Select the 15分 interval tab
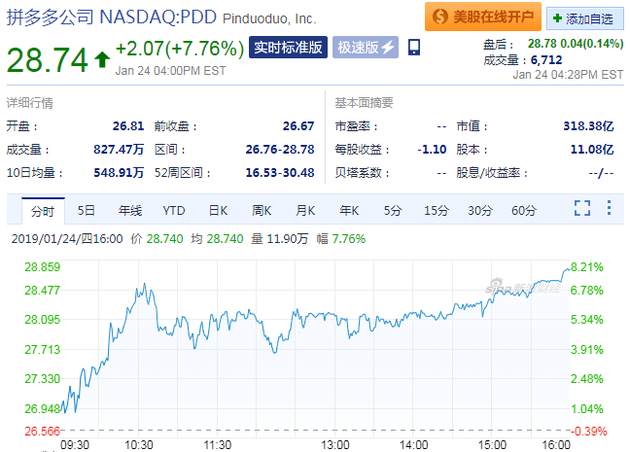 pos(436,210)
